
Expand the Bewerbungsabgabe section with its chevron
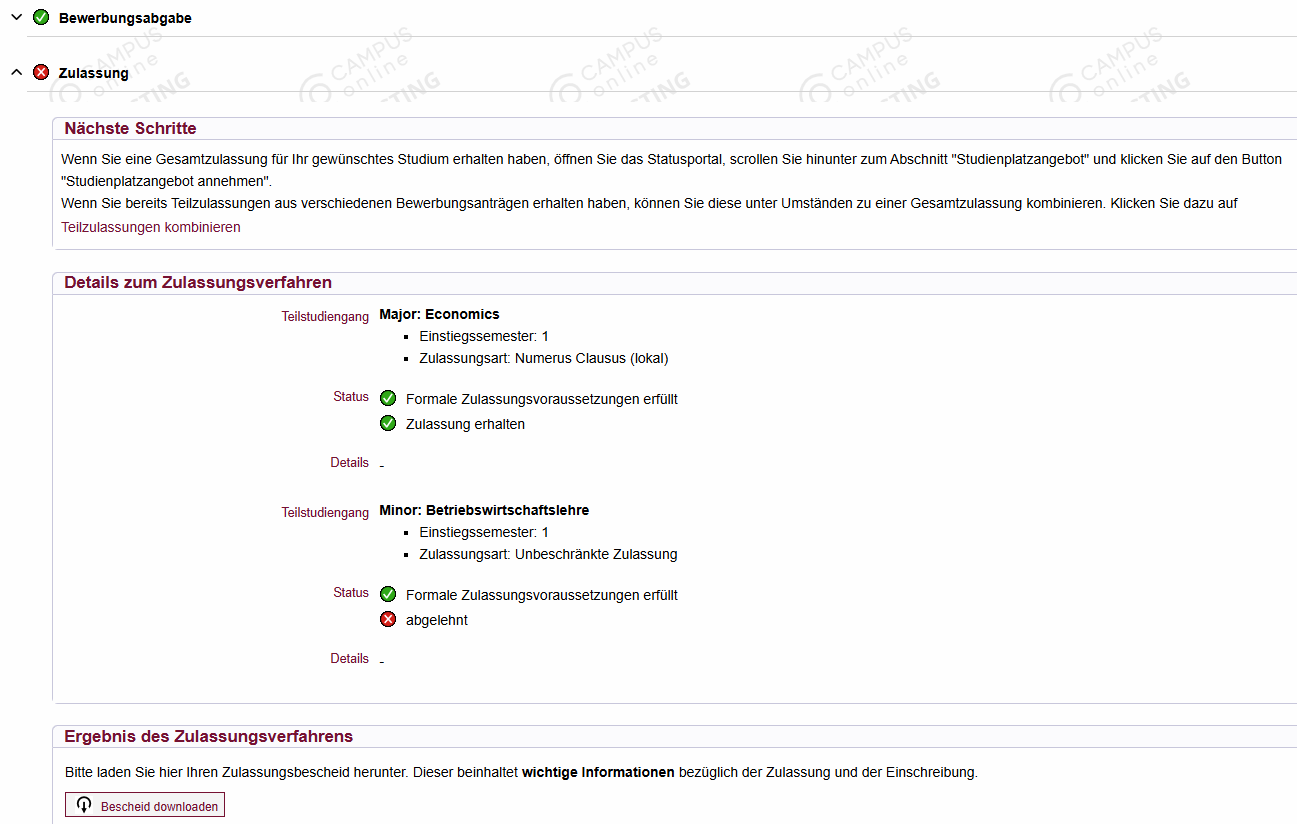(x=16, y=17)
